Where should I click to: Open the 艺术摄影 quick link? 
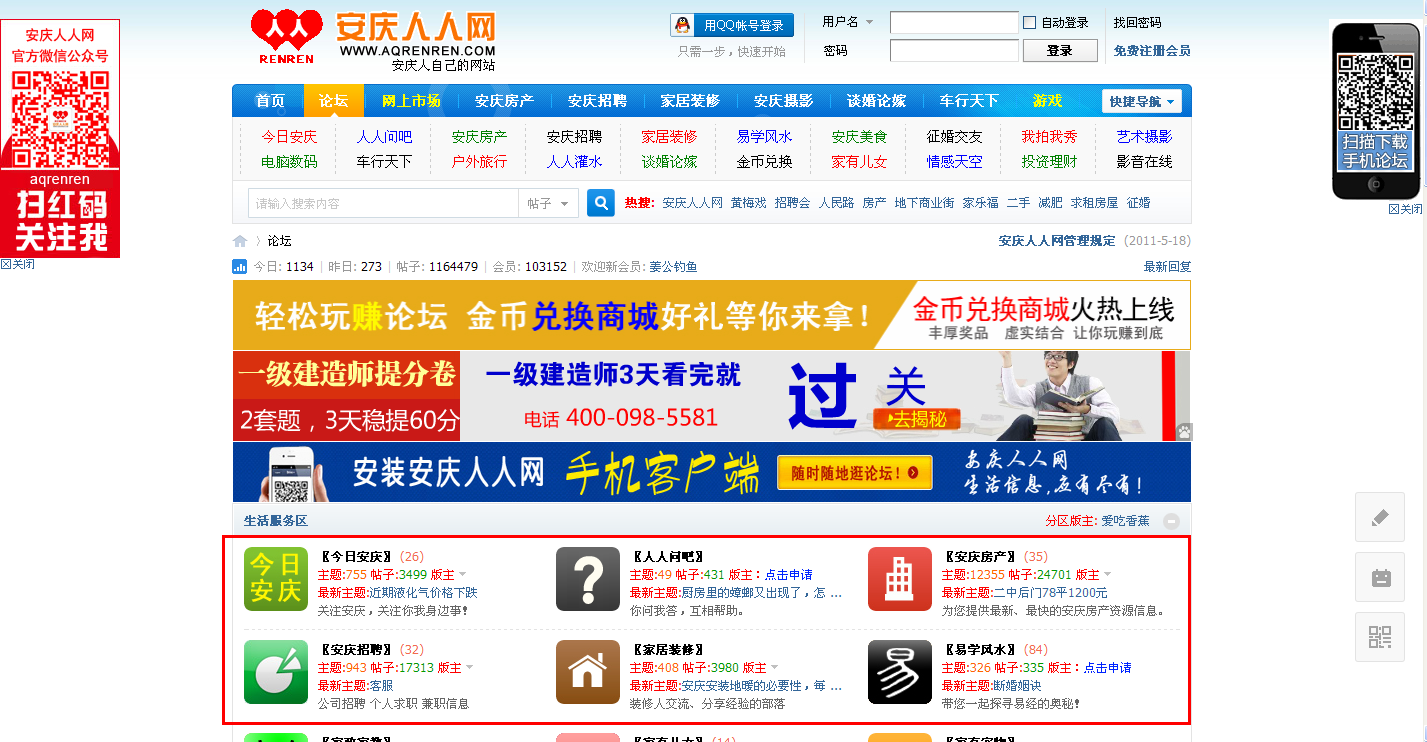tap(1144, 137)
